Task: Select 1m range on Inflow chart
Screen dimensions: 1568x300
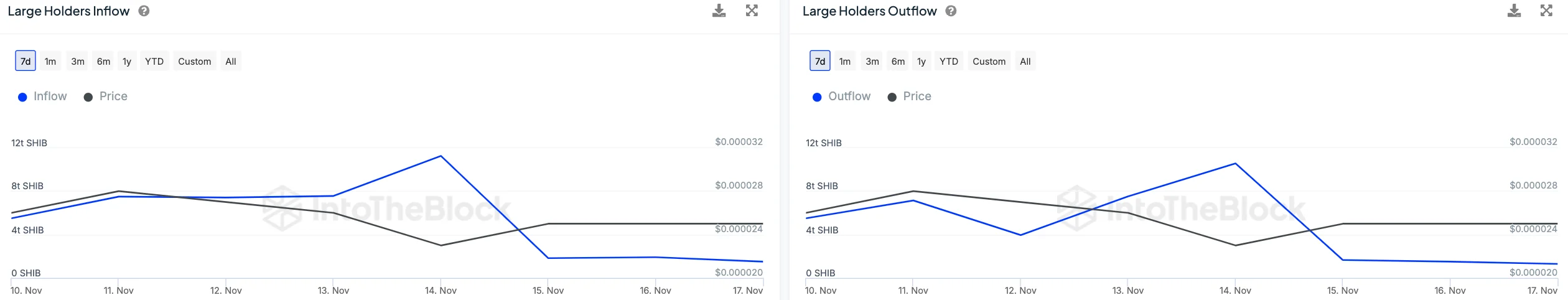Action: [50, 61]
